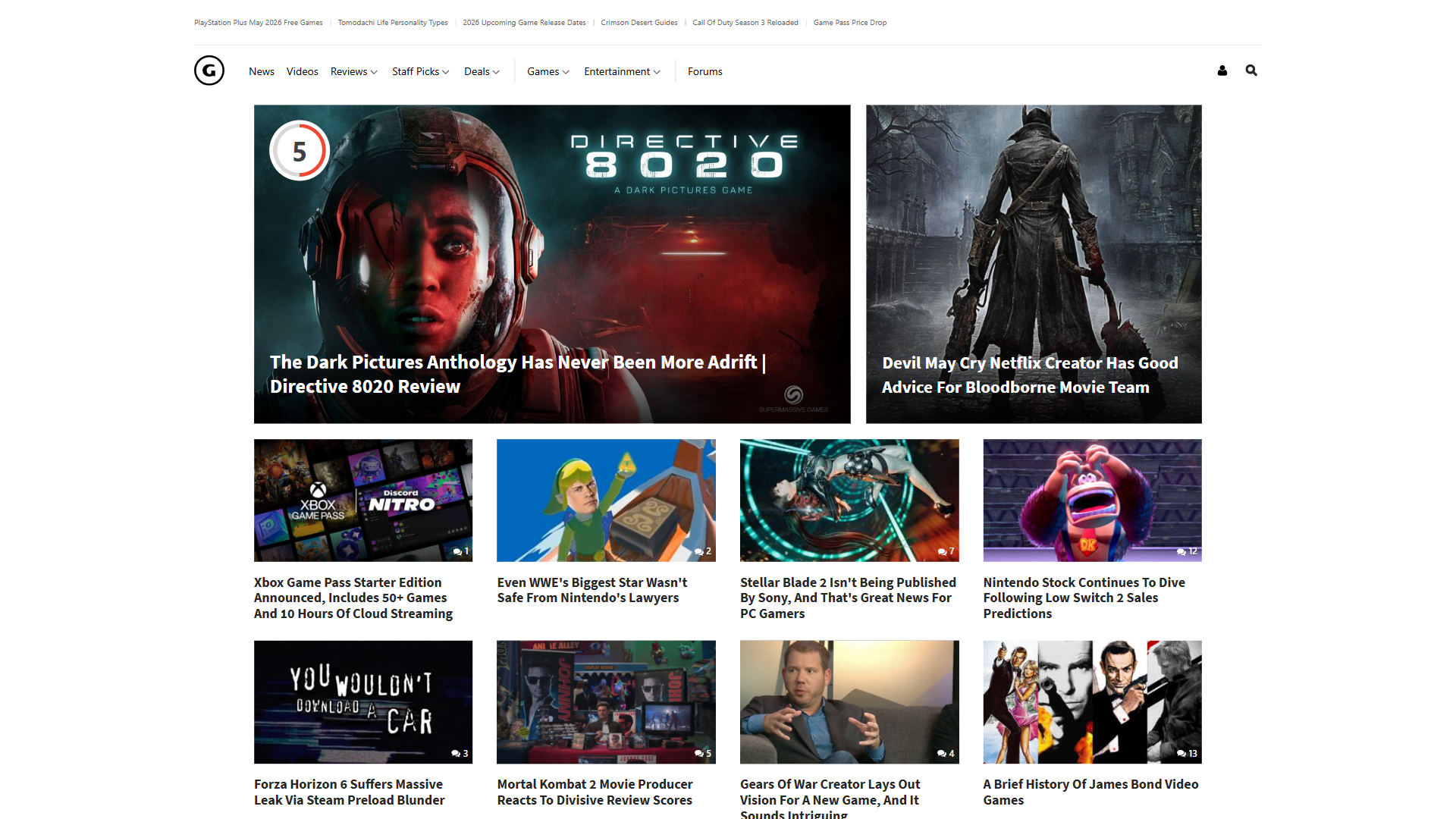The height and width of the screenshot is (819, 1456).
Task: Click the Gears Of War creator interview thumbnail
Action: click(x=849, y=702)
